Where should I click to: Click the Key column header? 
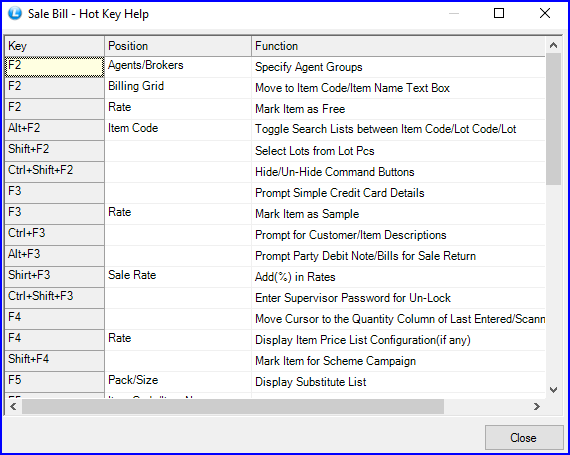55,46
